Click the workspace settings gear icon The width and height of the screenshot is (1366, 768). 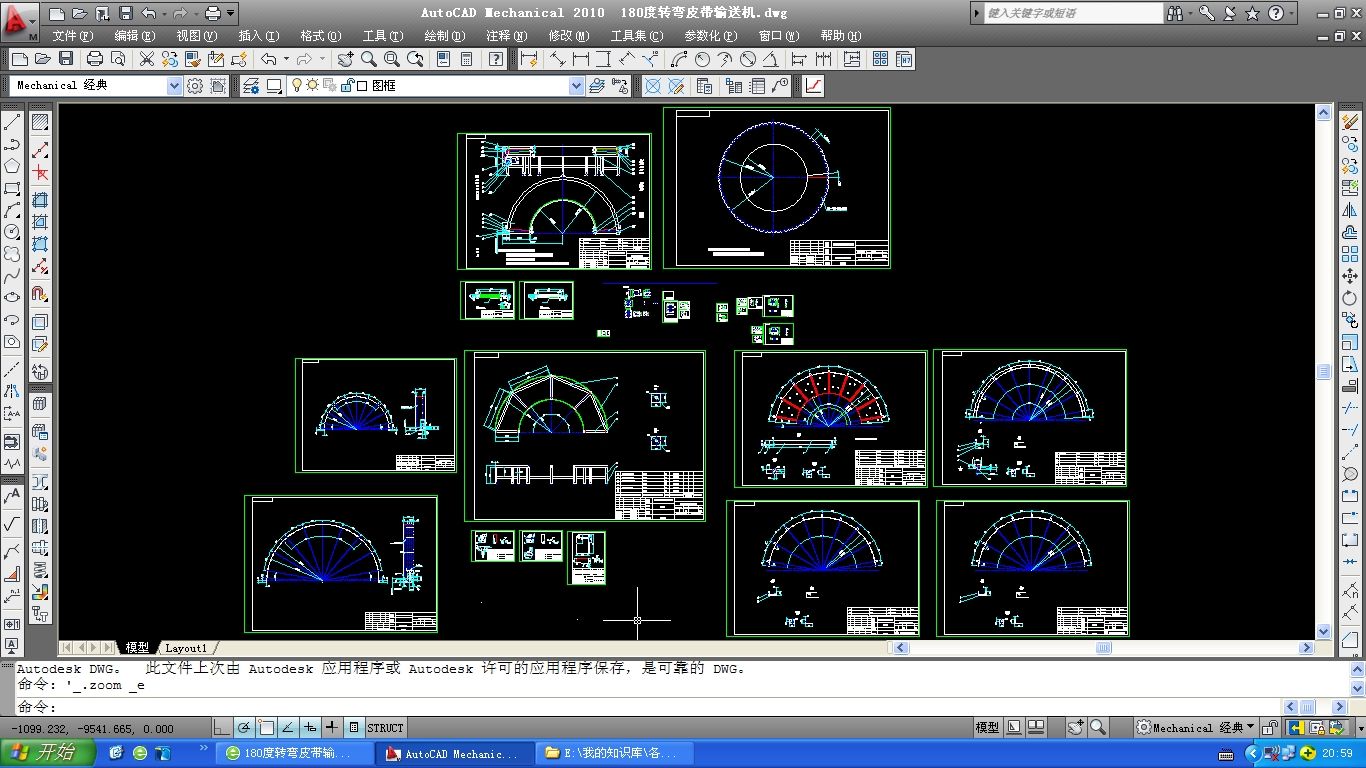pos(195,86)
